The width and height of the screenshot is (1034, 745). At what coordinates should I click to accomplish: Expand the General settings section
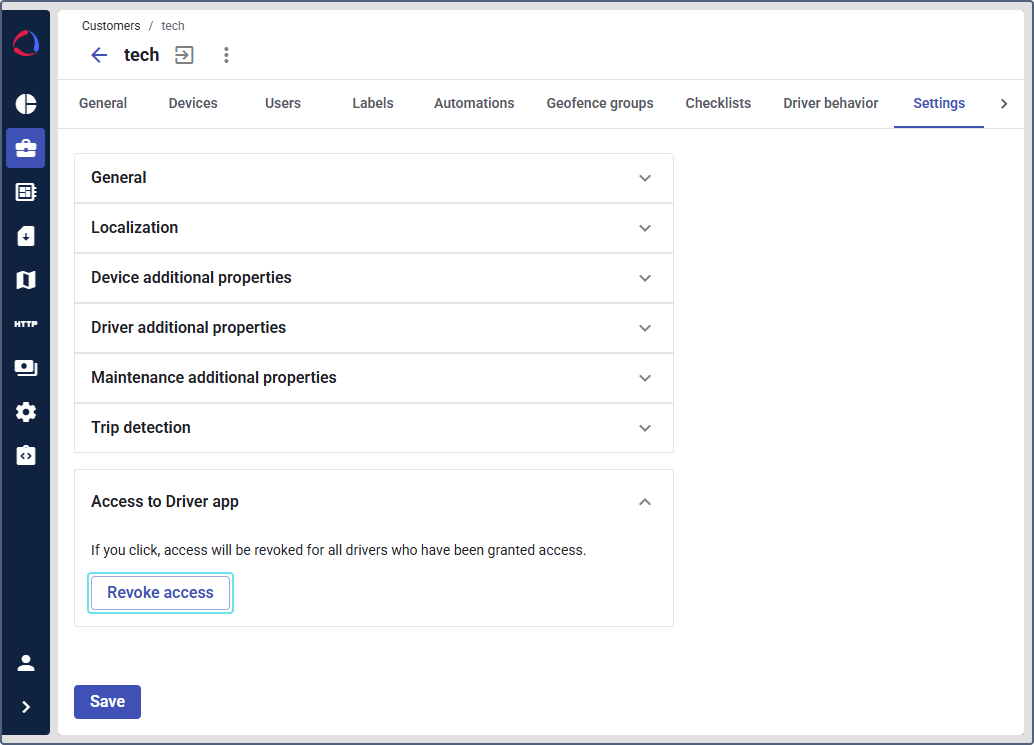tap(373, 178)
